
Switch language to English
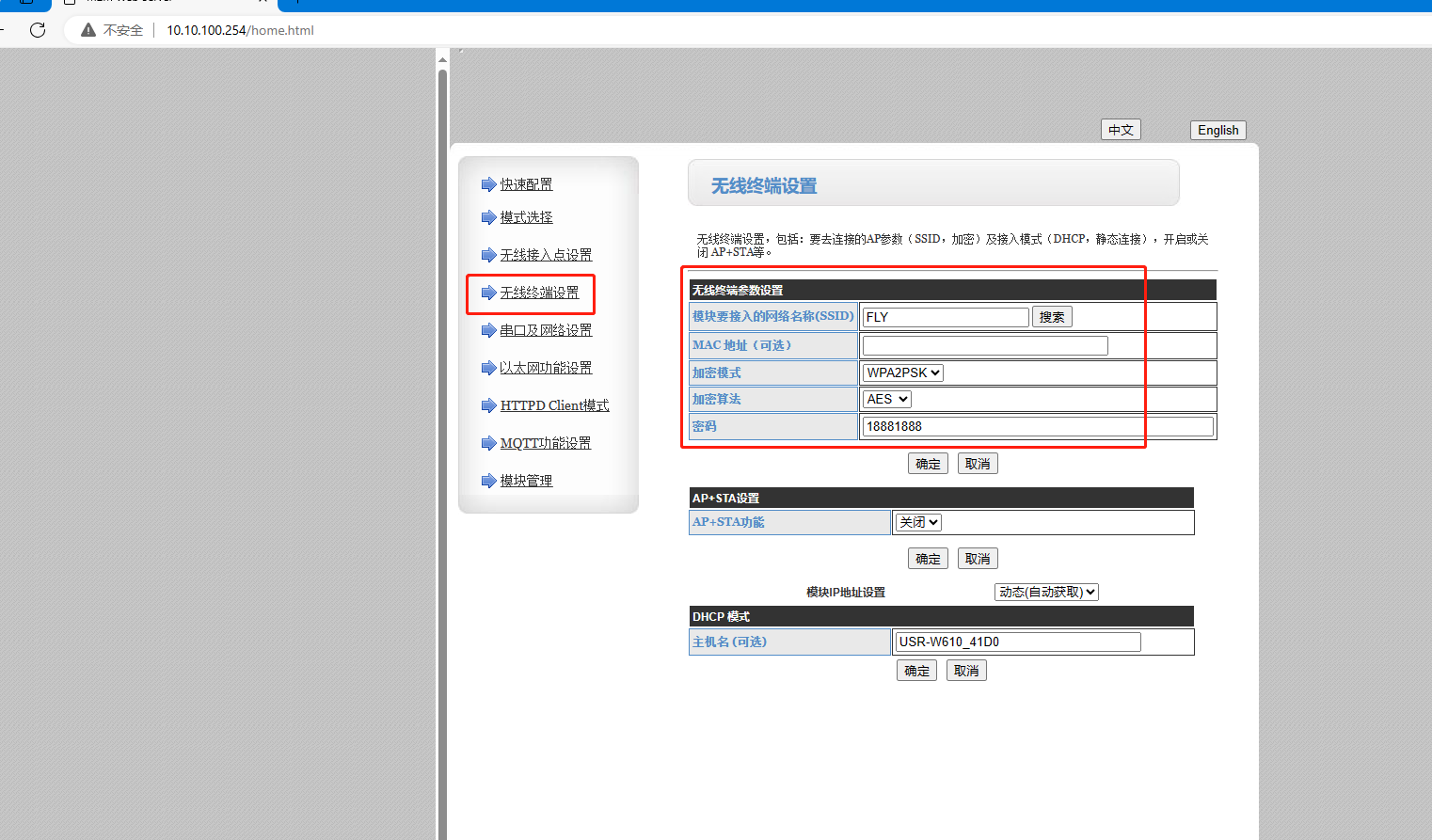(x=1217, y=130)
